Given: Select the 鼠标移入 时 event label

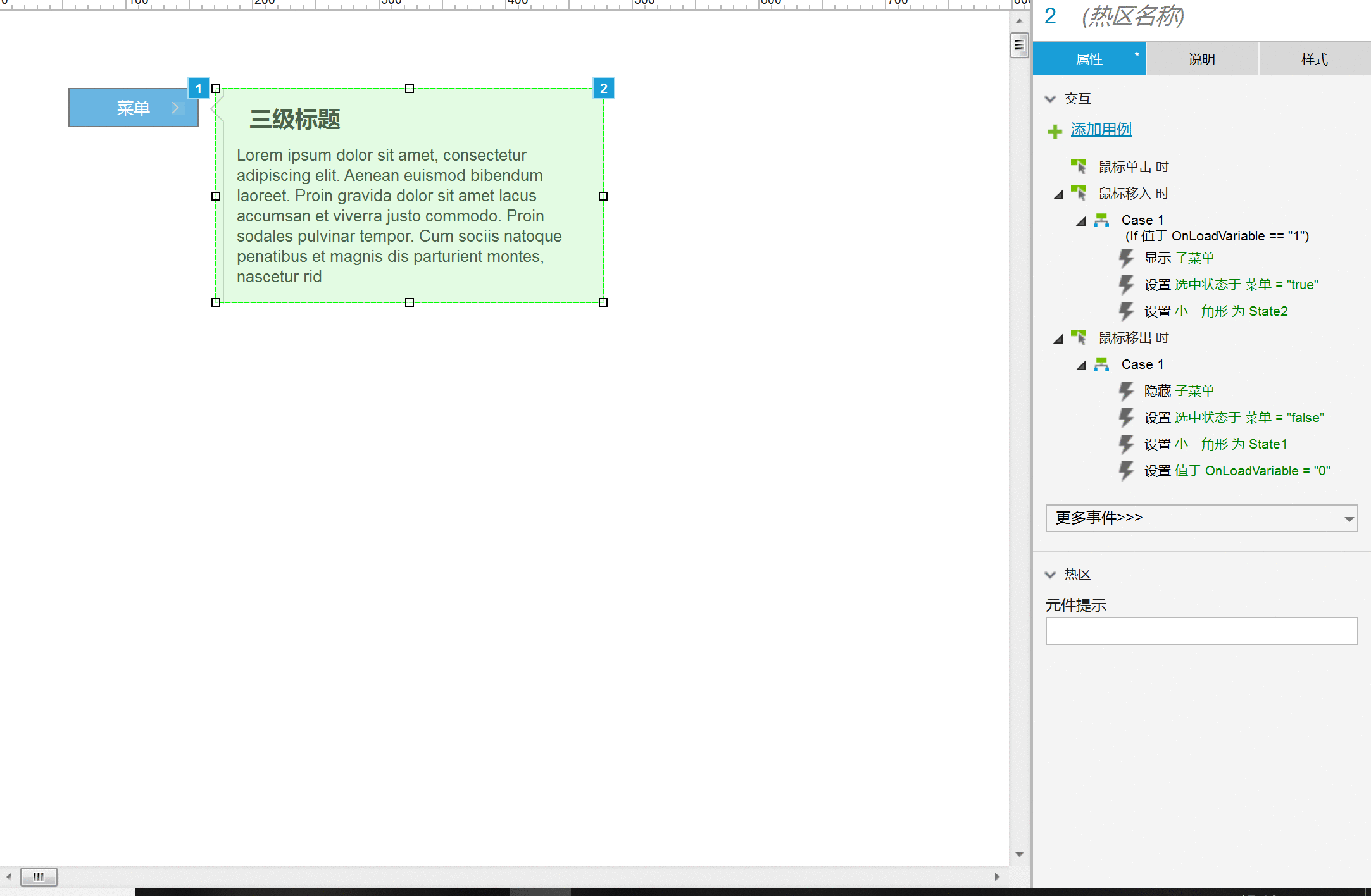Looking at the screenshot, I should (x=1133, y=194).
